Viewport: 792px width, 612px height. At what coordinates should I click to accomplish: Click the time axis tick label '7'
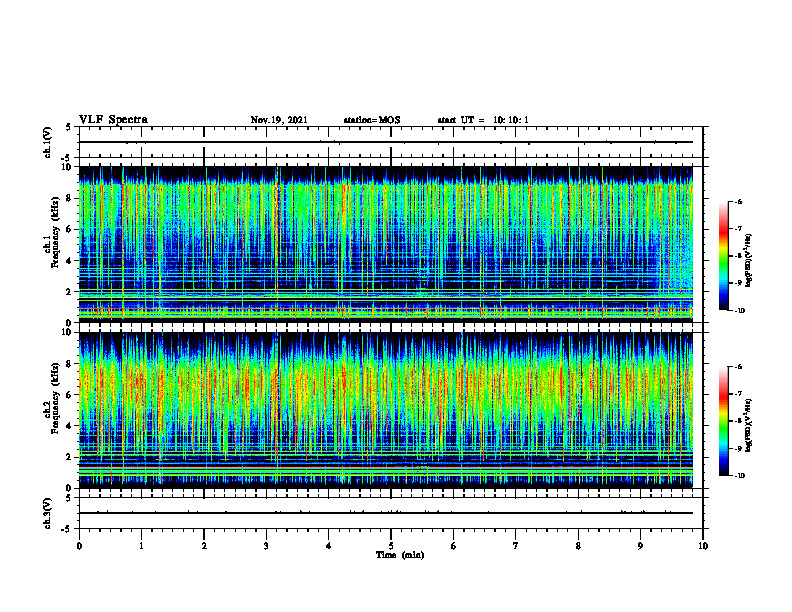516,546
